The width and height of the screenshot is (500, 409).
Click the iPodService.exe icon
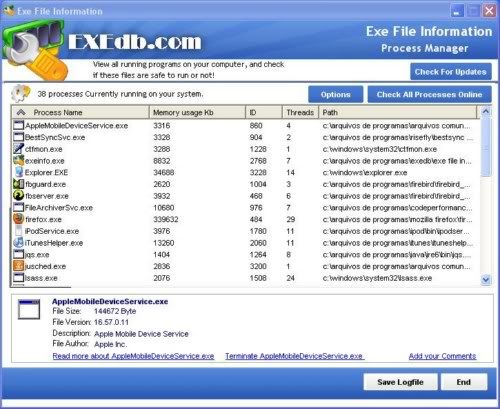19,231
